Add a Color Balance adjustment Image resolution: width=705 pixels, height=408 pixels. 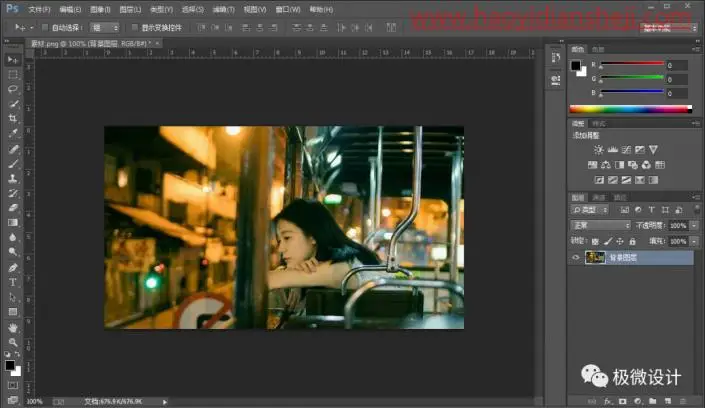pos(606,165)
